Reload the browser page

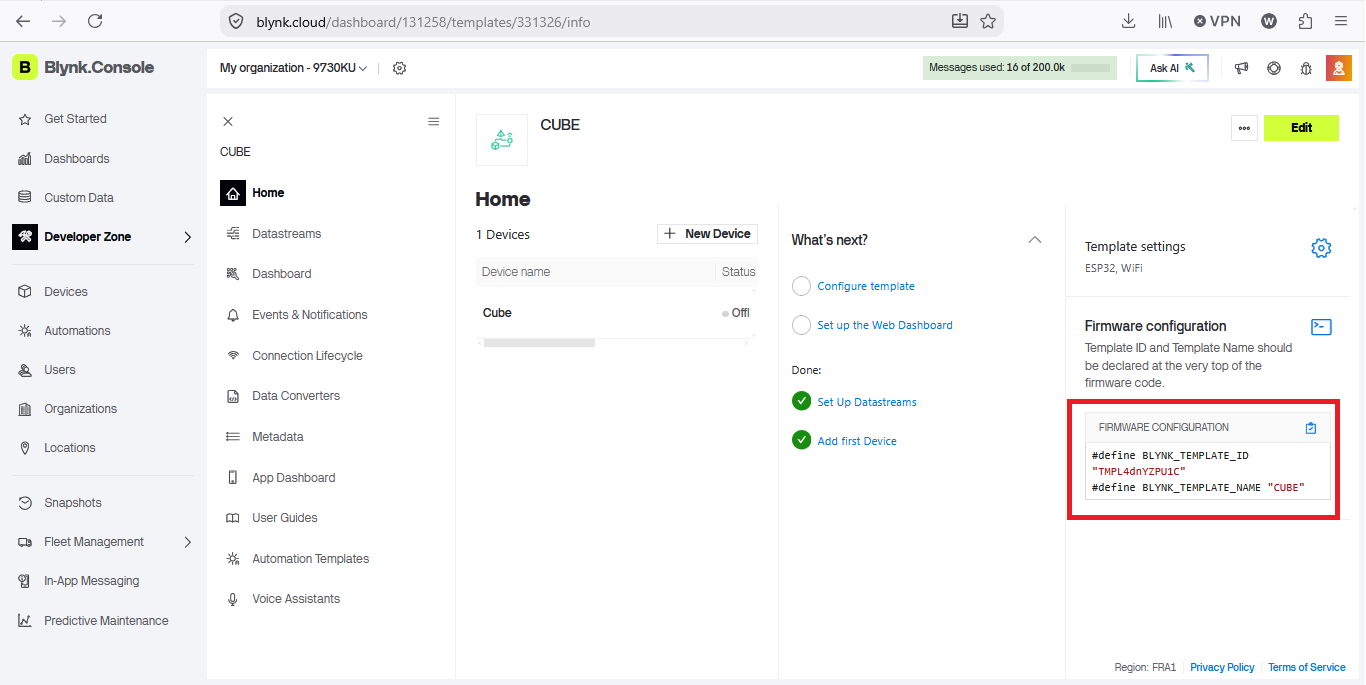point(95,21)
